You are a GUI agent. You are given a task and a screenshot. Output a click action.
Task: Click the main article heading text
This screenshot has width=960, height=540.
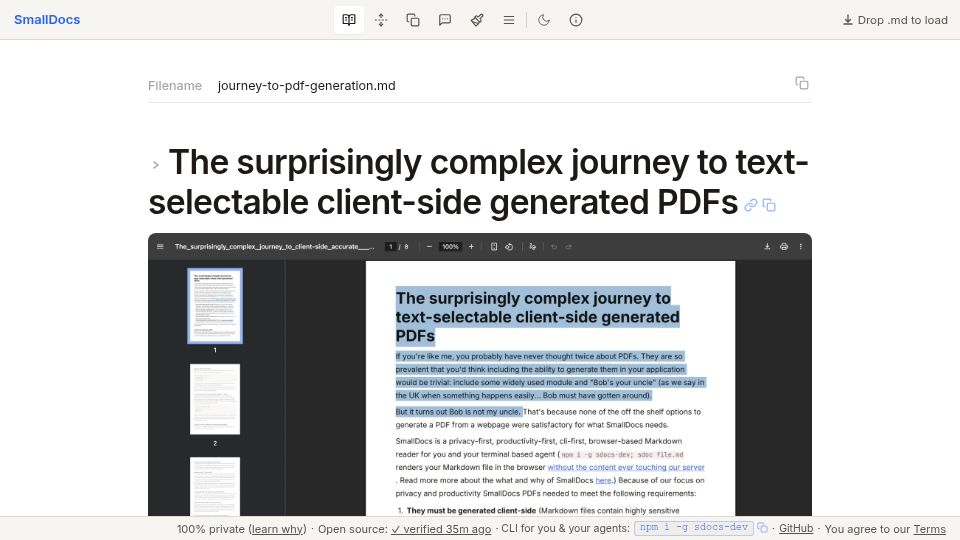[478, 182]
